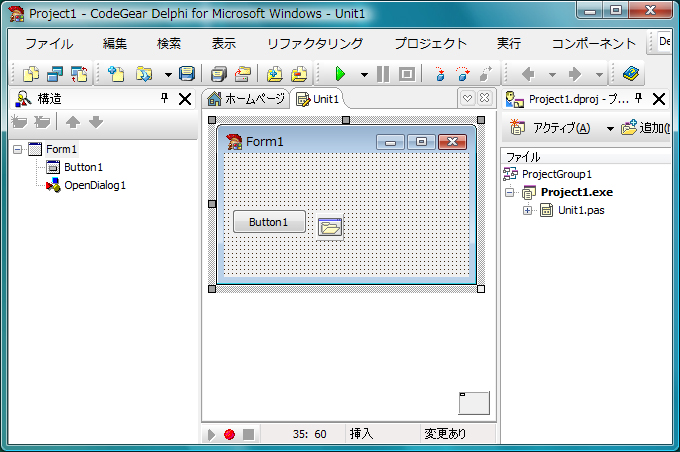The width and height of the screenshot is (680, 452).
Task: Open the コンポーネント menu
Action: pyautogui.click(x=594, y=43)
